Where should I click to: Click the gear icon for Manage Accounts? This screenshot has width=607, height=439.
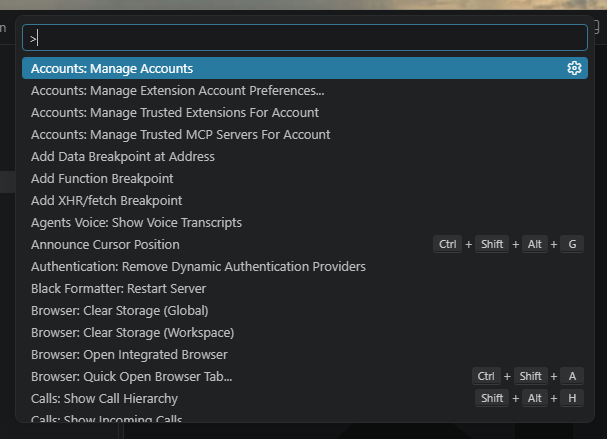click(x=574, y=68)
